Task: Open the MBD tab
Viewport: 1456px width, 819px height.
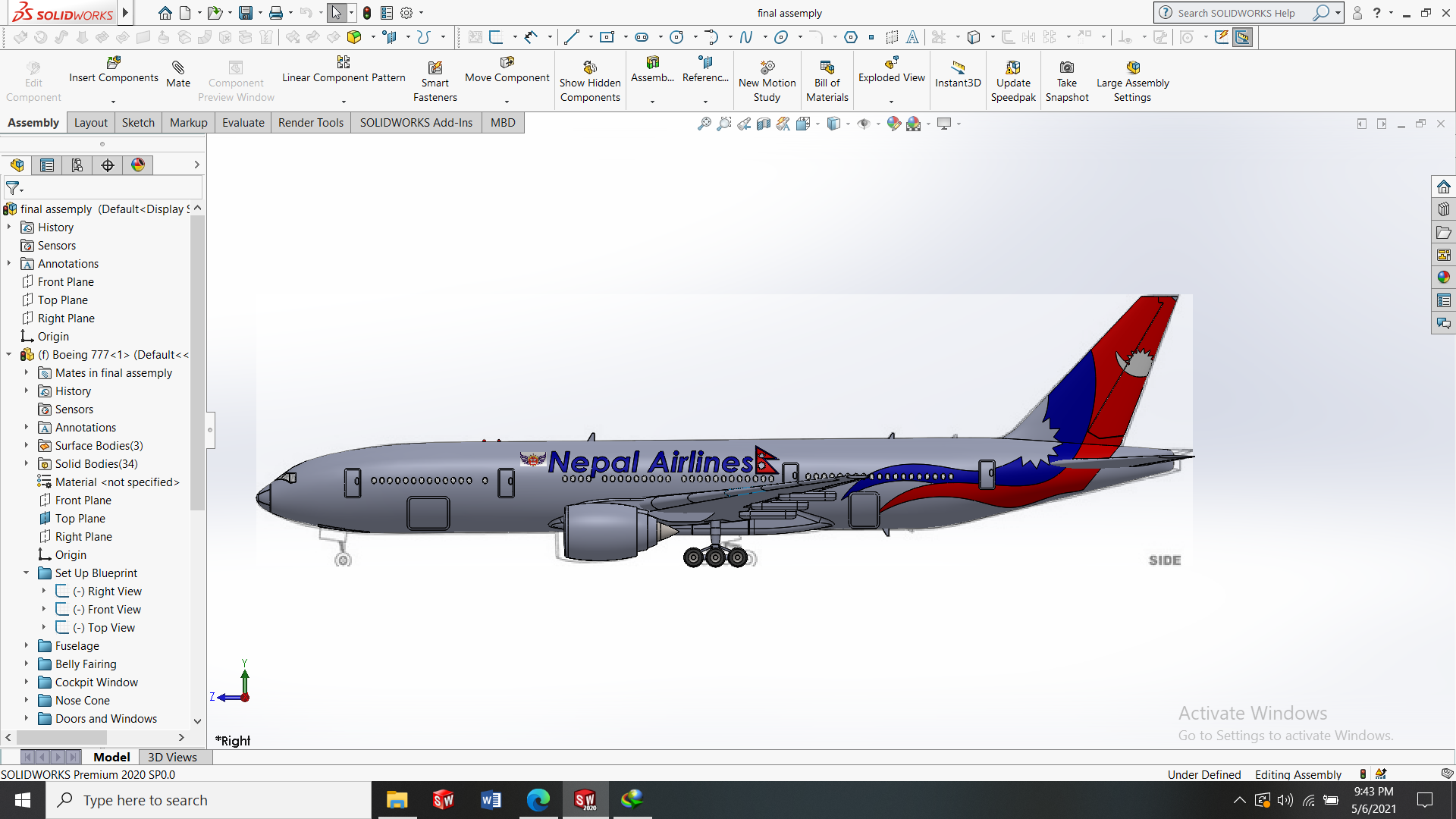Action: 503,123
